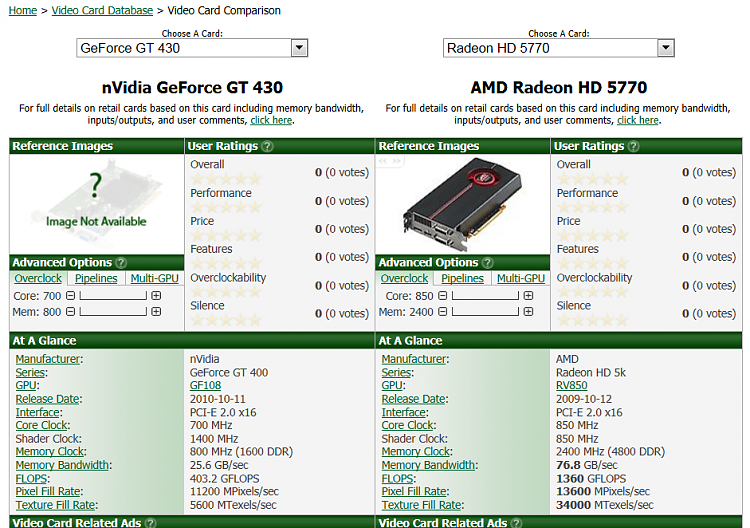Rate GT 430 Silence with stars

pos(226,320)
